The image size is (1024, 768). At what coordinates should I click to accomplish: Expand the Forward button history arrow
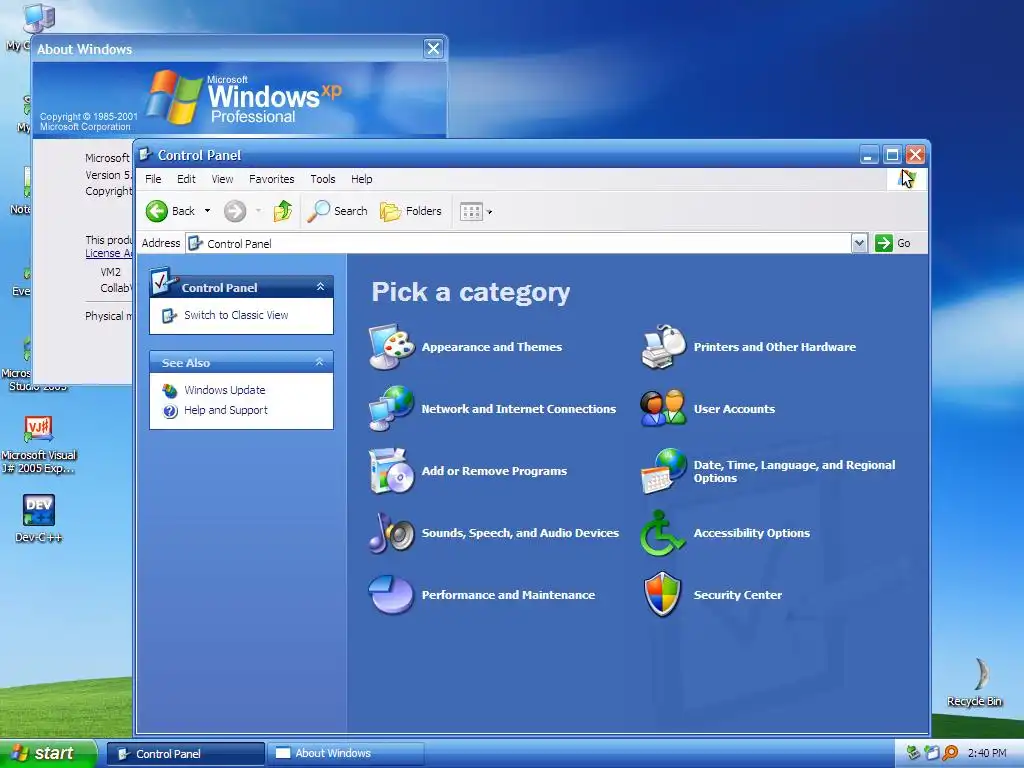point(259,211)
